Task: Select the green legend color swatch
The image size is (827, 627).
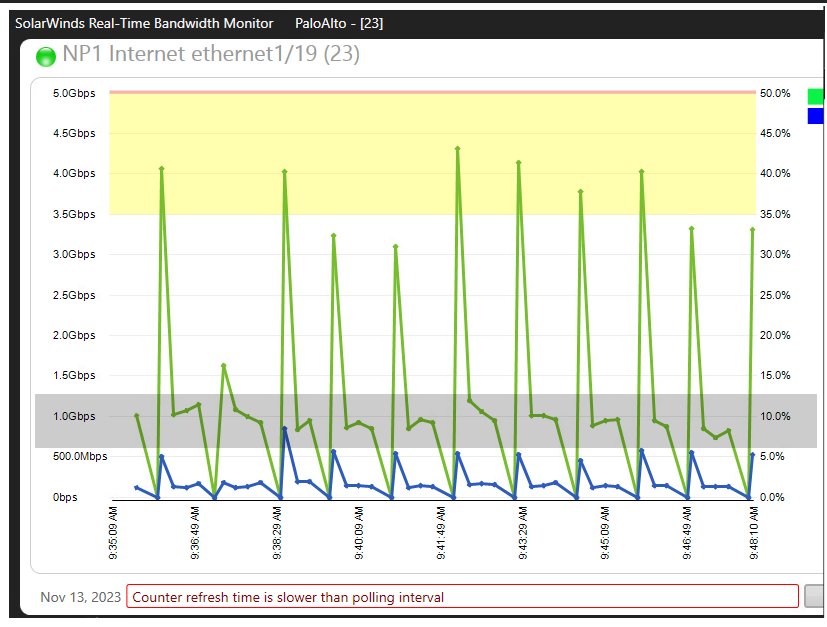Action: (815, 97)
